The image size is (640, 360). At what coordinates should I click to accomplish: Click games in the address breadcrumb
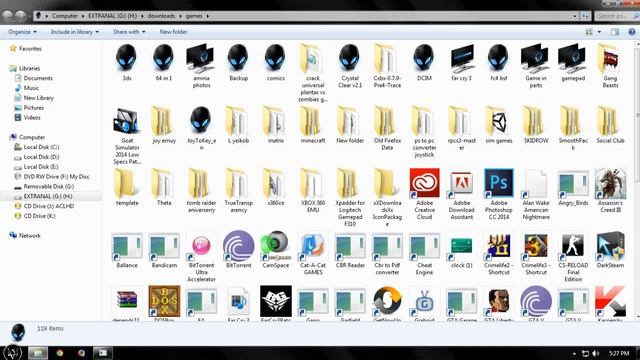[x=194, y=16]
